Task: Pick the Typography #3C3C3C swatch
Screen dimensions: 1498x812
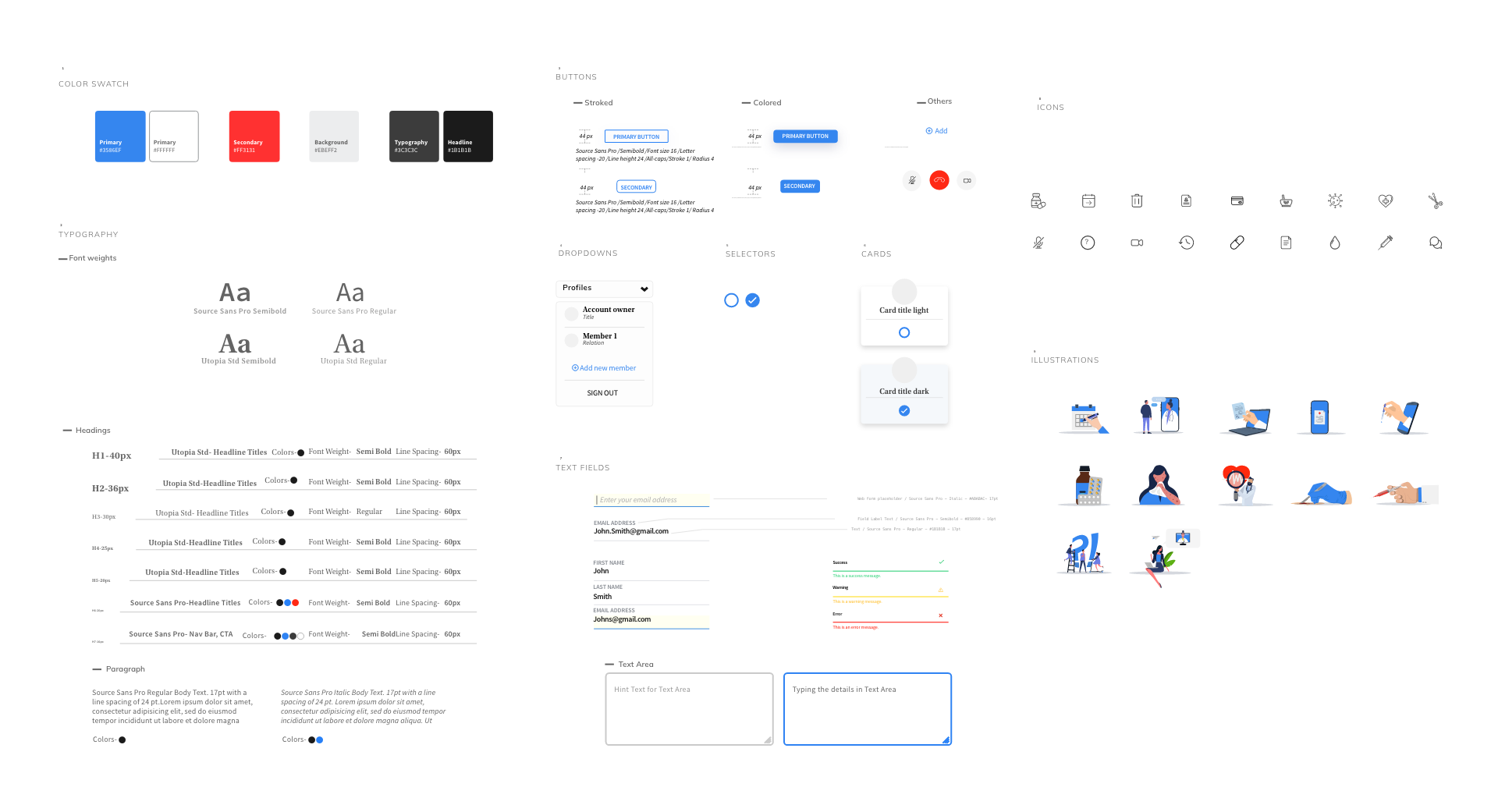Action: pyautogui.click(x=414, y=137)
